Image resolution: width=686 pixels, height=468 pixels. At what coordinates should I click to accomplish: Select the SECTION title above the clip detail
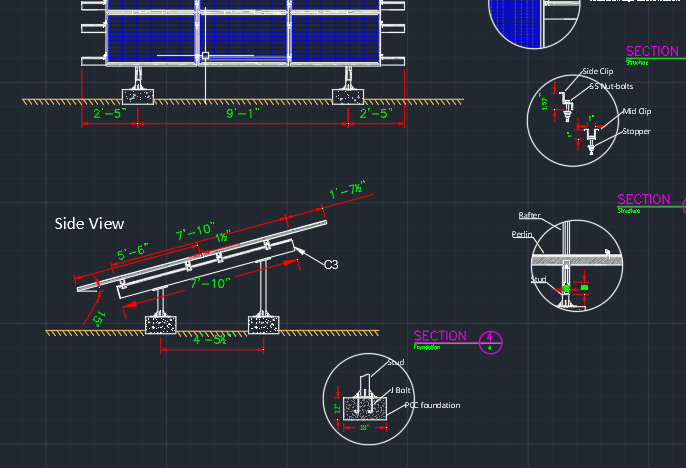(x=652, y=51)
